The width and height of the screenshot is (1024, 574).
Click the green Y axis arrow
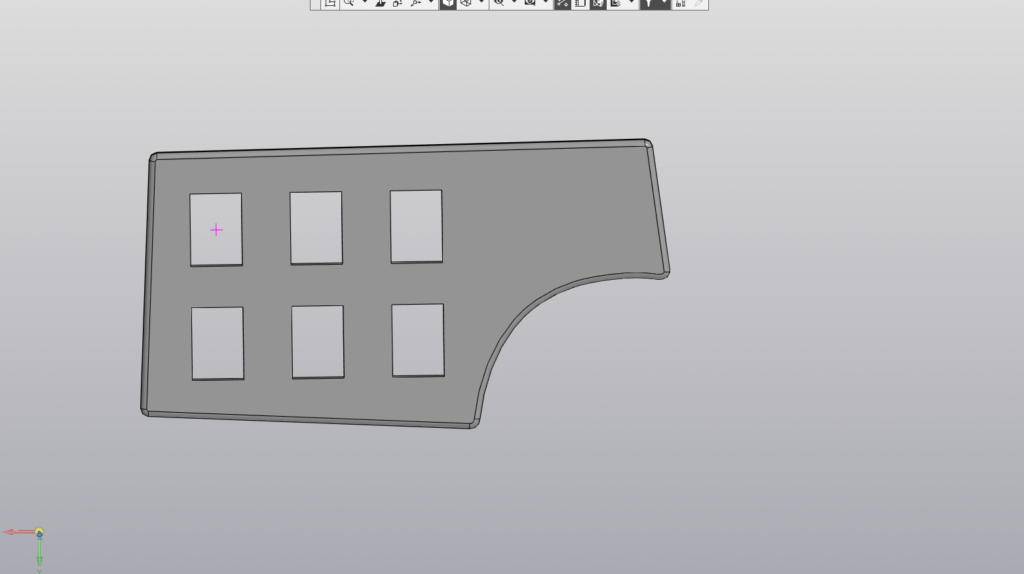pos(39,552)
